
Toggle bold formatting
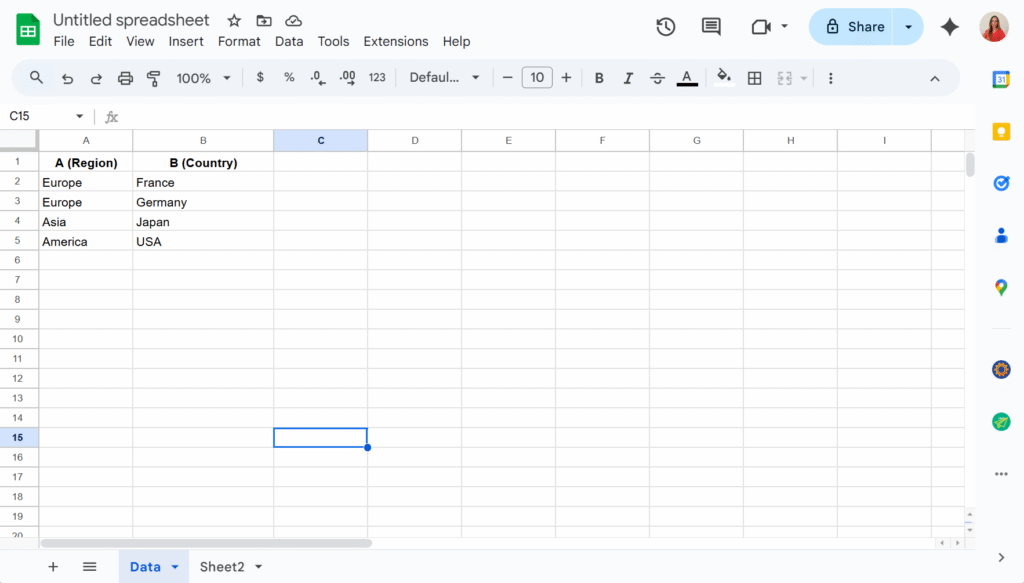[x=599, y=78]
